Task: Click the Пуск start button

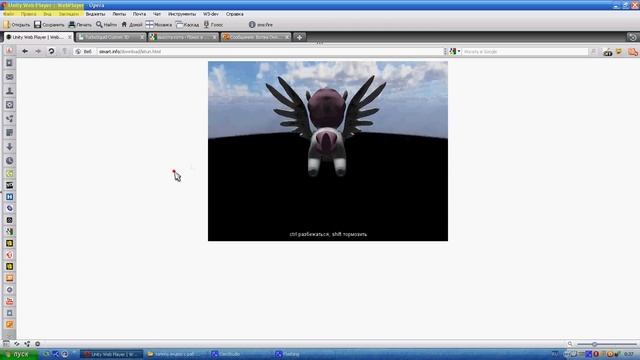Action: click(x=19, y=354)
